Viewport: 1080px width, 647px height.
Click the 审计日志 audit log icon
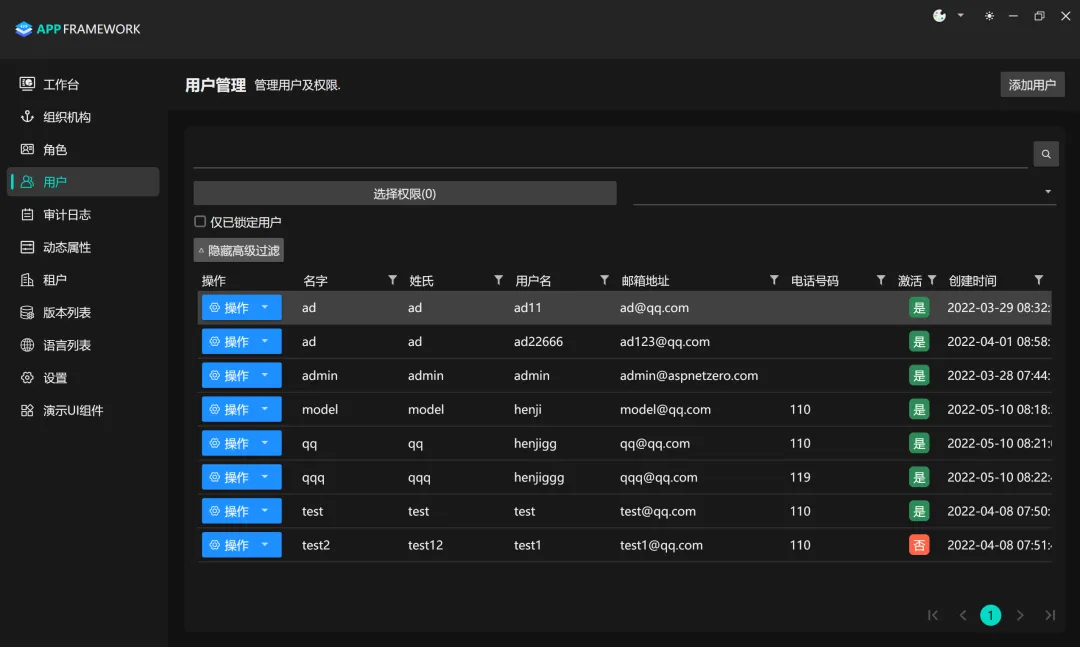[x=25, y=214]
